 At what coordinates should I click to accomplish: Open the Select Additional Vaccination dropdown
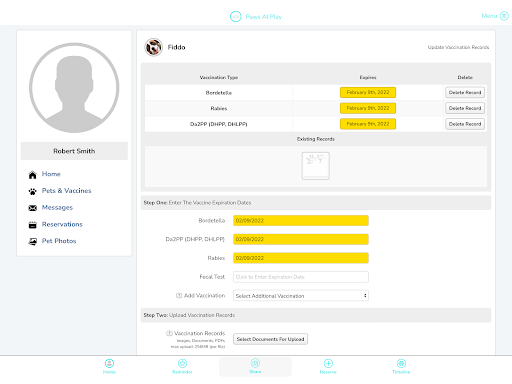click(x=301, y=296)
